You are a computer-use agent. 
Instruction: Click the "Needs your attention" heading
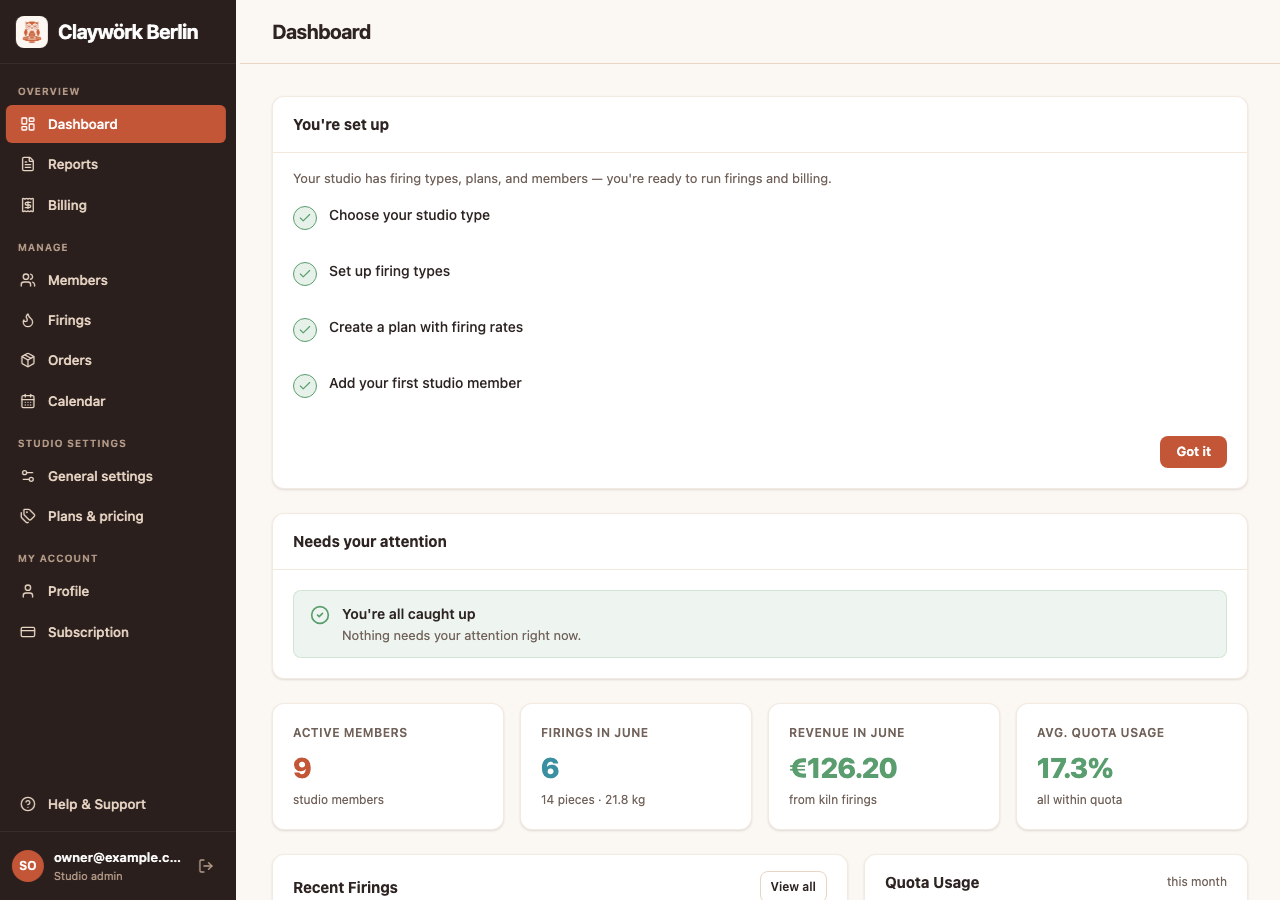[370, 541]
